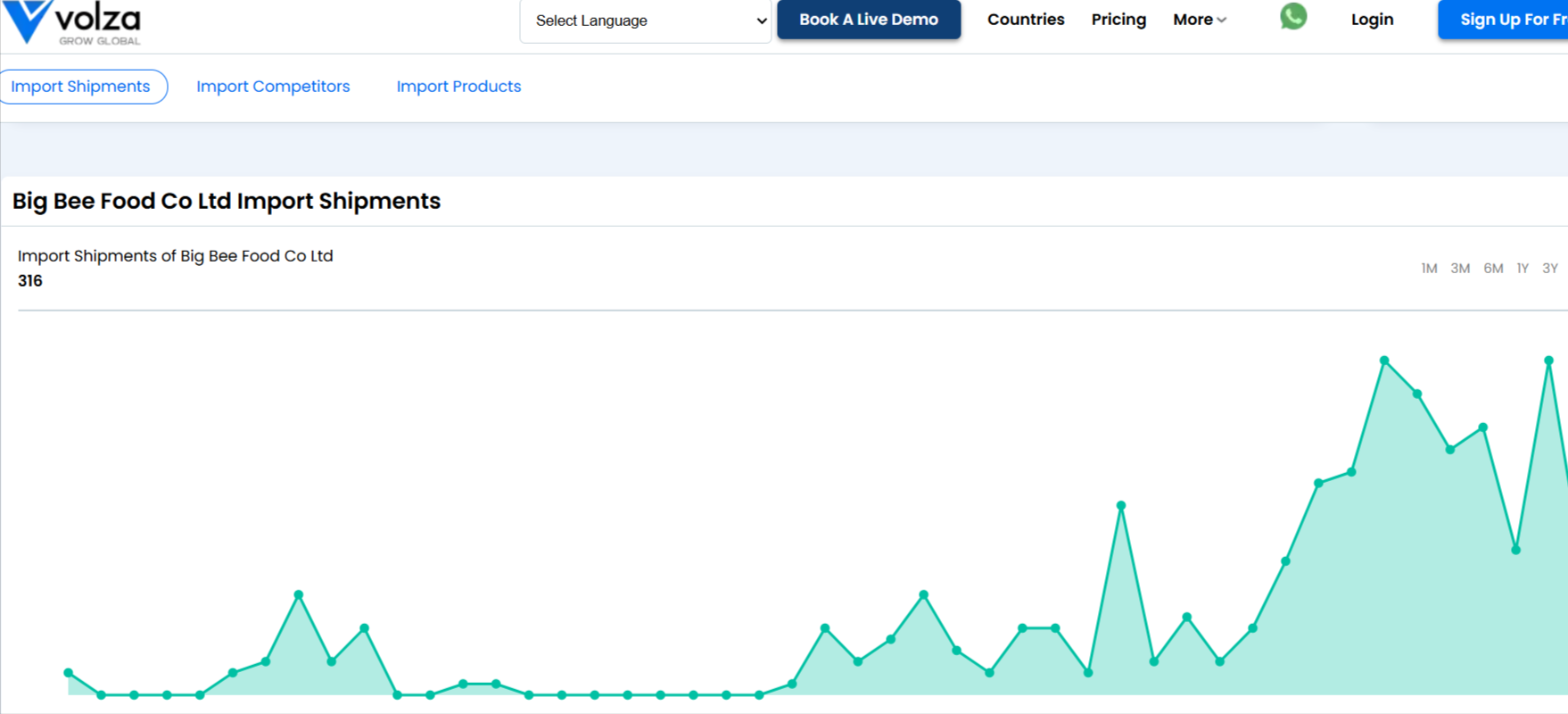The width and height of the screenshot is (1568, 714).
Task: Set chart range to 3Y
Action: tap(1550, 269)
